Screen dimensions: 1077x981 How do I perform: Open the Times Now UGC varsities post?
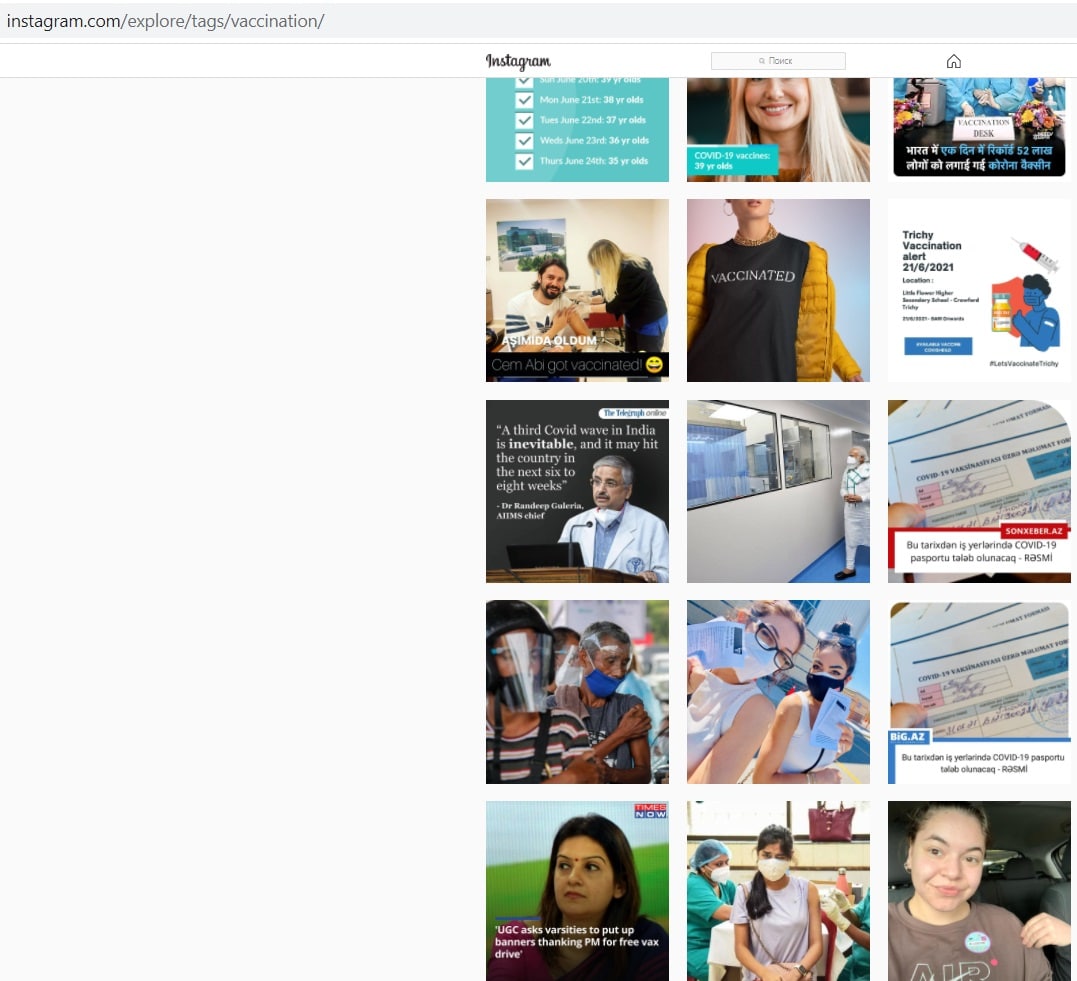click(577, 891)
